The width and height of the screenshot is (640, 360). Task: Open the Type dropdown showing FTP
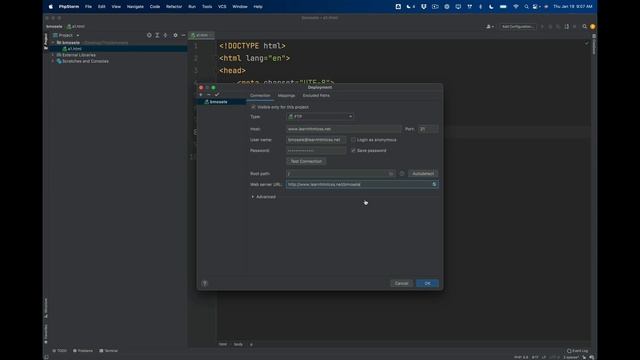[320, 117]
